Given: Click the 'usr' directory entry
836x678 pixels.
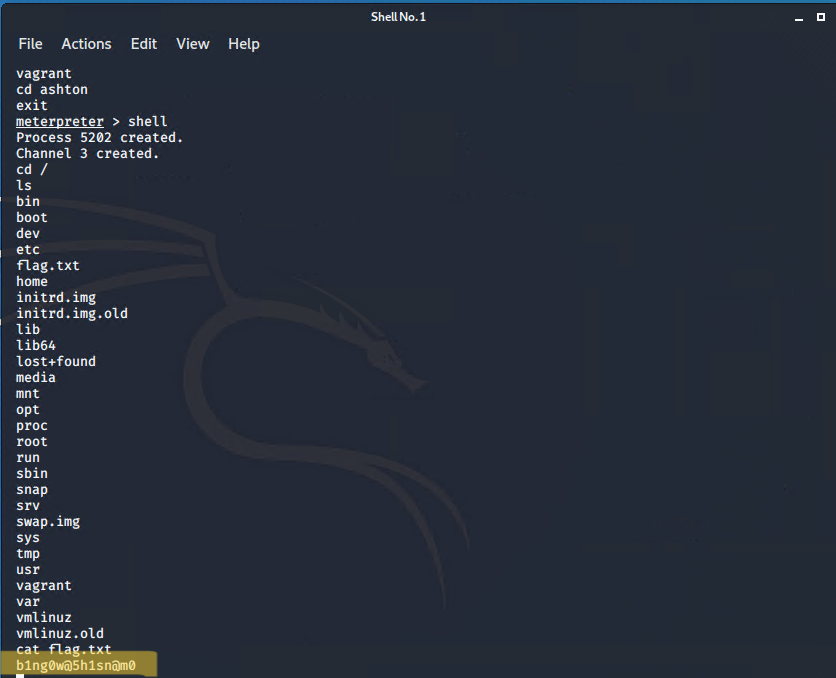Looking at the screenshot, I should pos(28,570).
